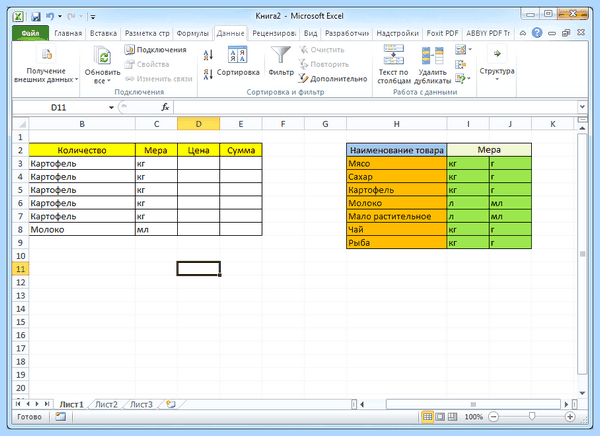Click the insert function fx icon
The height and width of the screenshot is (436, 600).
point(165,107)
